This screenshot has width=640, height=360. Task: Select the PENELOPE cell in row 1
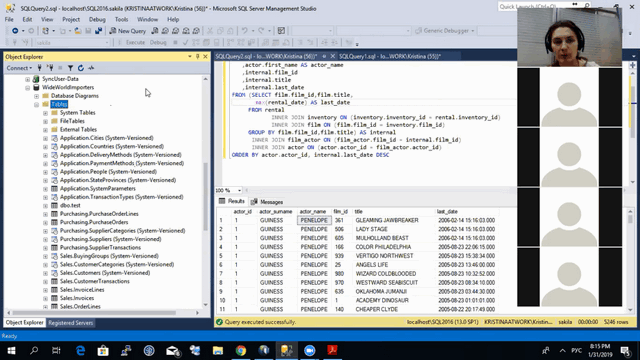pos(314,220)
